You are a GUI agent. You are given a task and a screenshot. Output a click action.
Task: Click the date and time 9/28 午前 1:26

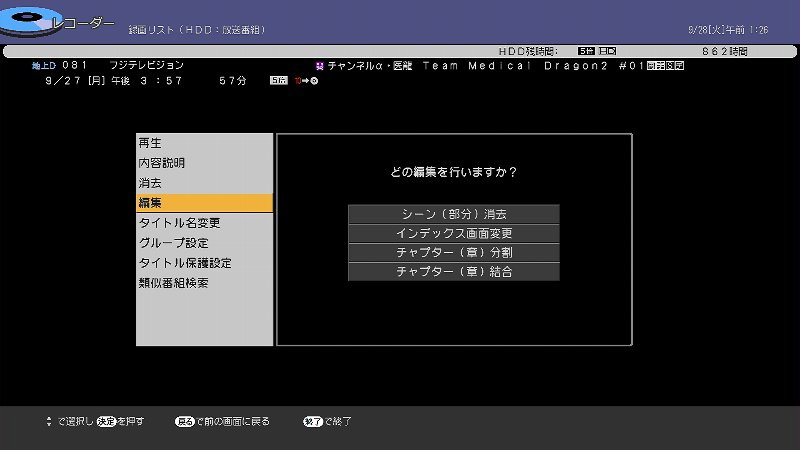click(728, 30)
